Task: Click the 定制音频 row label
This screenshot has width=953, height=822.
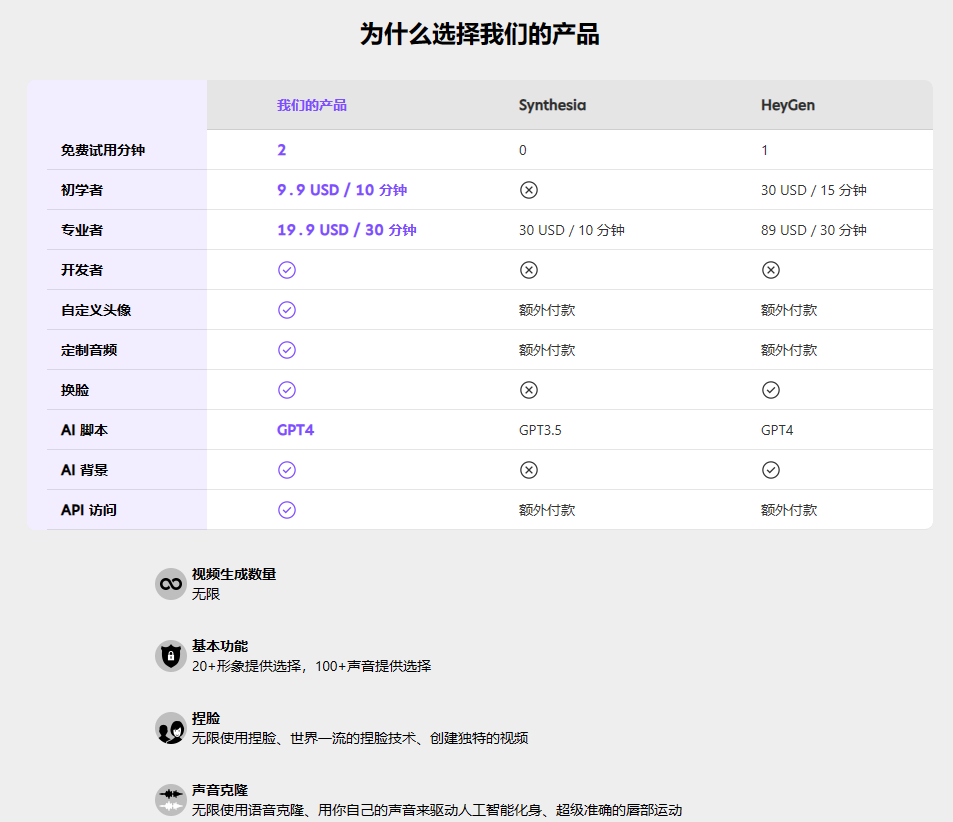Action: (x=89, y=350)
